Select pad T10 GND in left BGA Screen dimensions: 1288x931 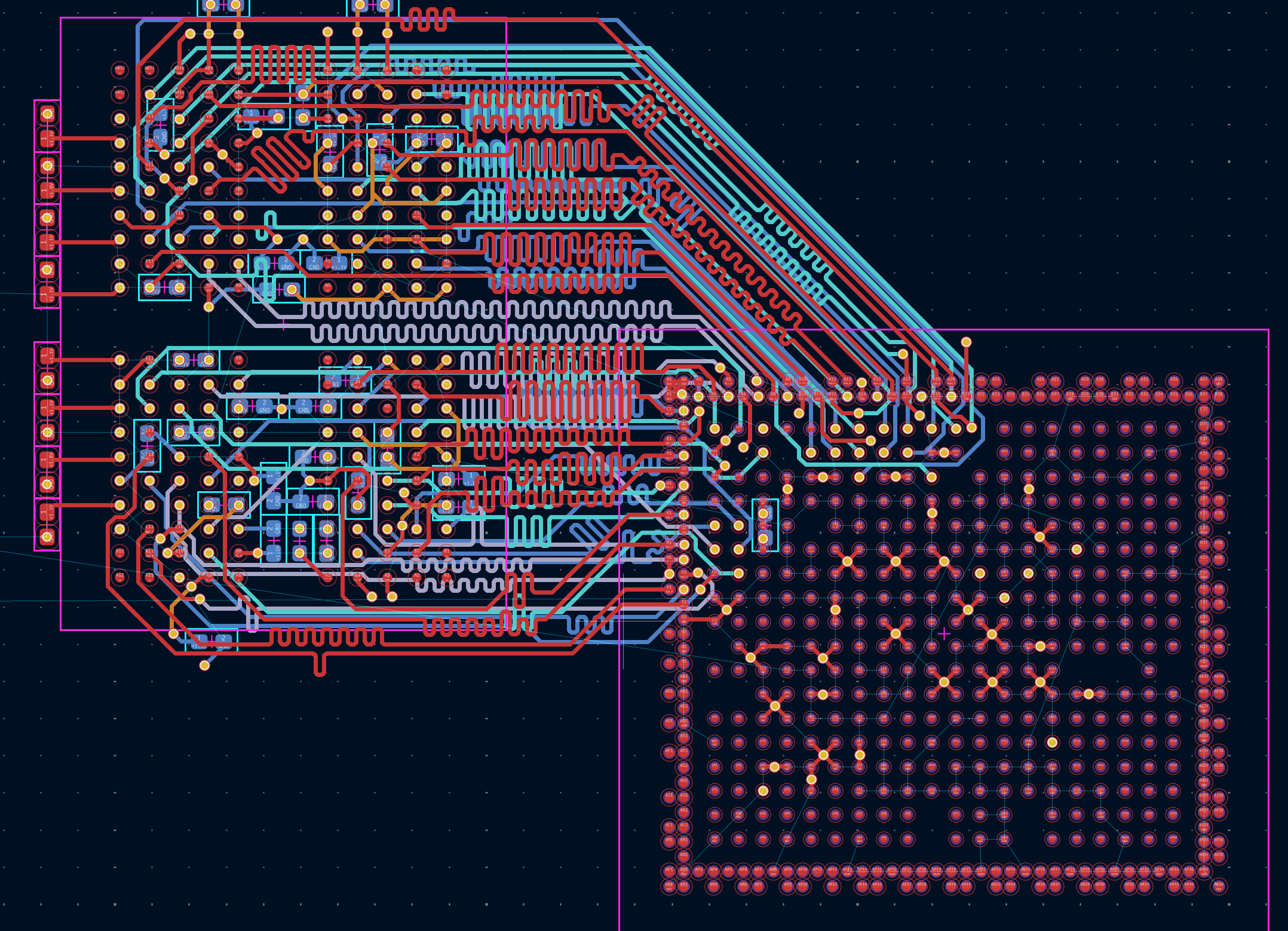point(179,215)
